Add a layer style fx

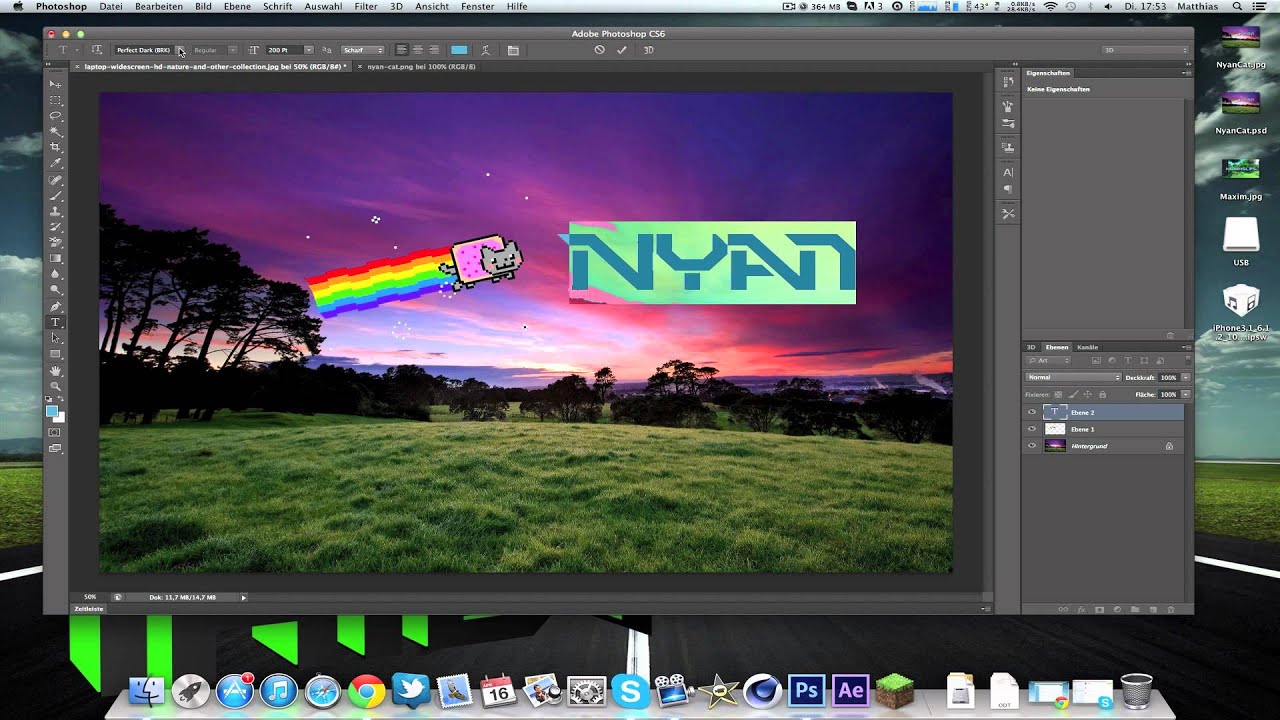click(1082, 609)
